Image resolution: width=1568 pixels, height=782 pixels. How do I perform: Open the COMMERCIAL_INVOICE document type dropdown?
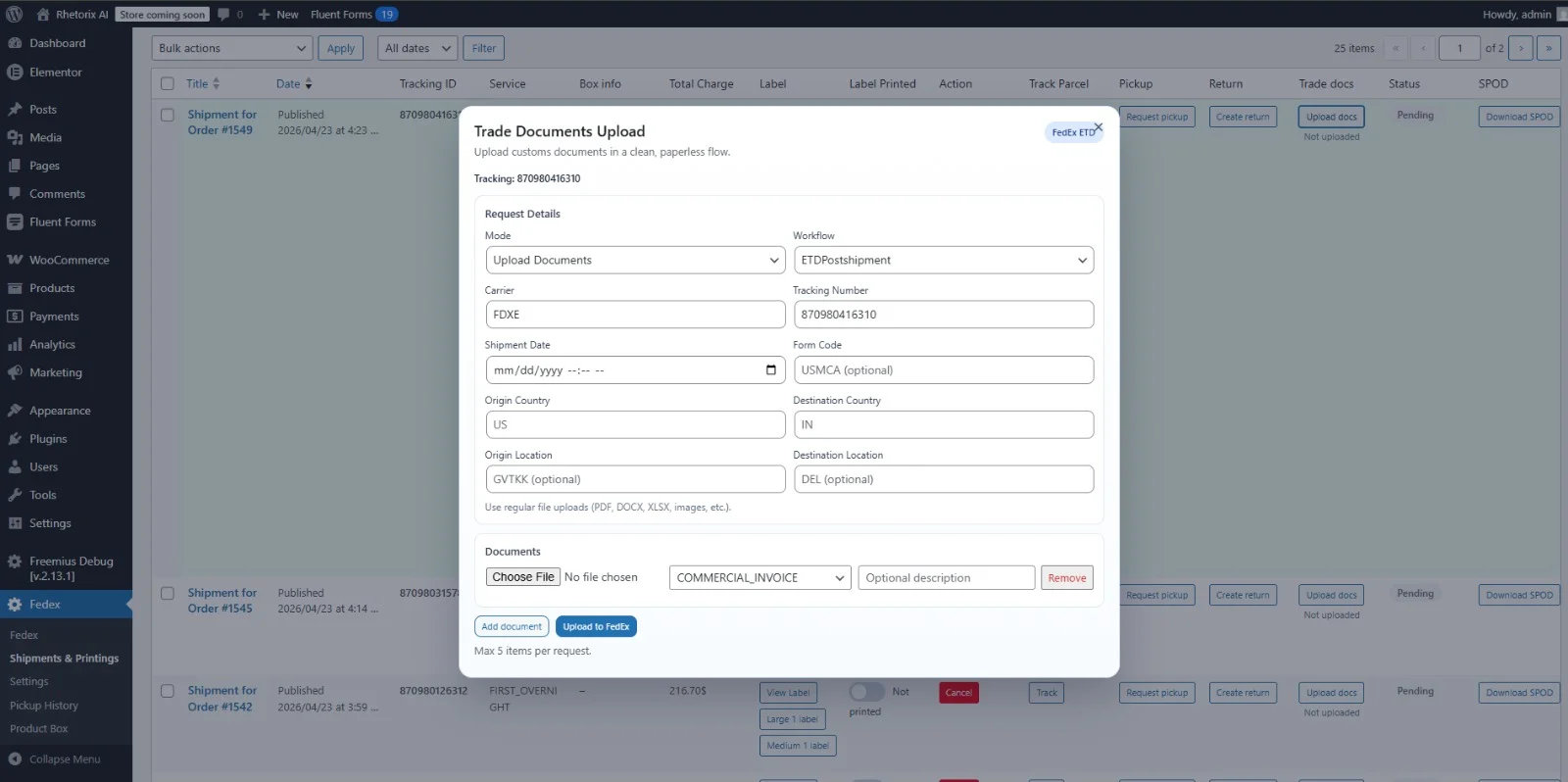(760, 577)
